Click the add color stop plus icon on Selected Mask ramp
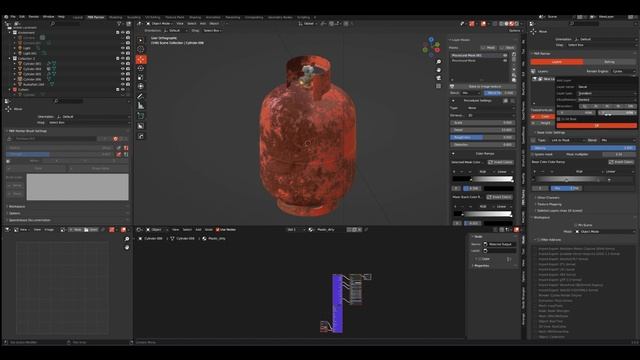 [x=454, y=172]
